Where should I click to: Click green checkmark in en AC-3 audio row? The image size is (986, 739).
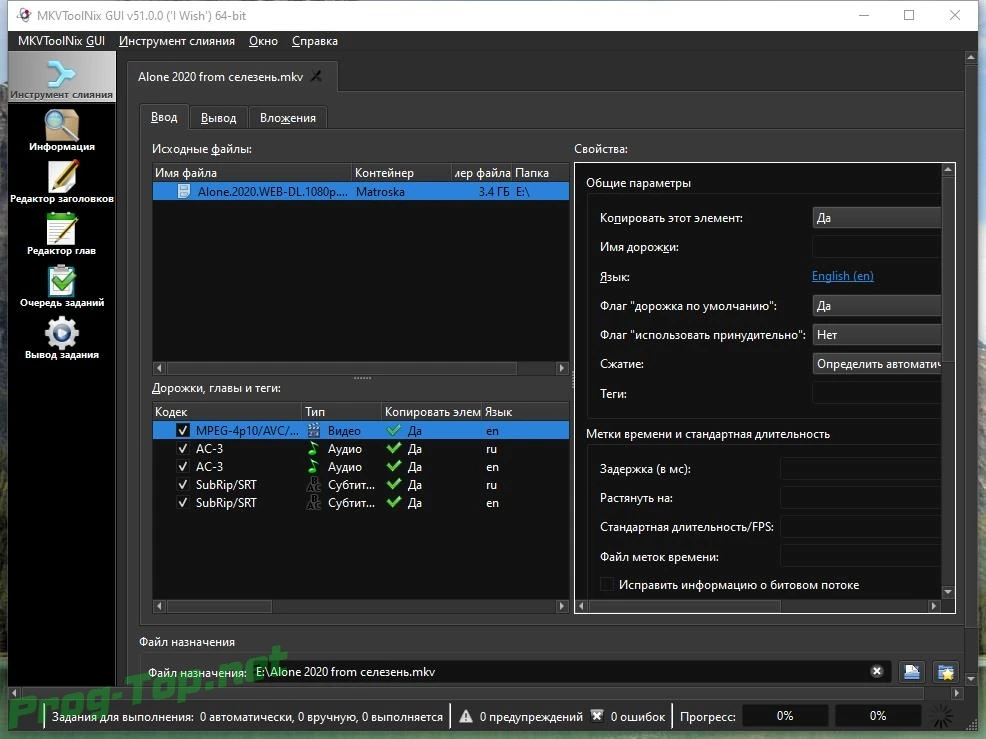pos(394,467)
